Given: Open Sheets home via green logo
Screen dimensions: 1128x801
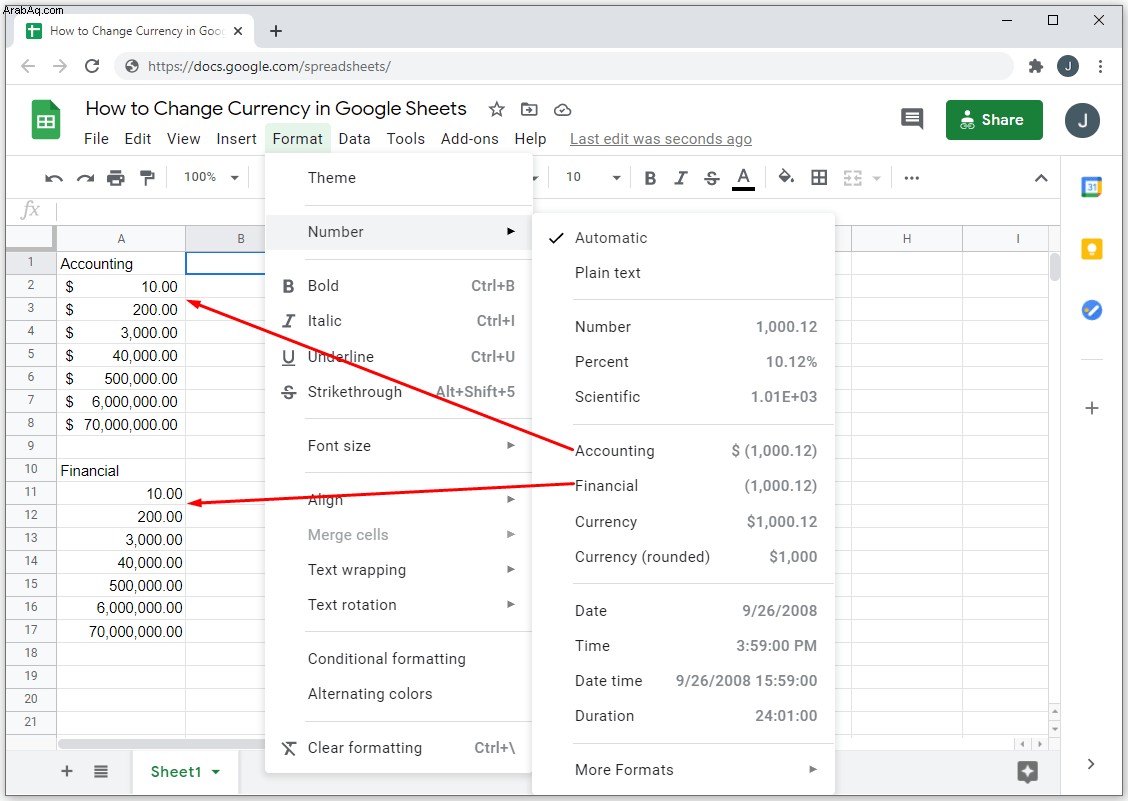Looking at the screenshot, I should click(x=46, y=119).
